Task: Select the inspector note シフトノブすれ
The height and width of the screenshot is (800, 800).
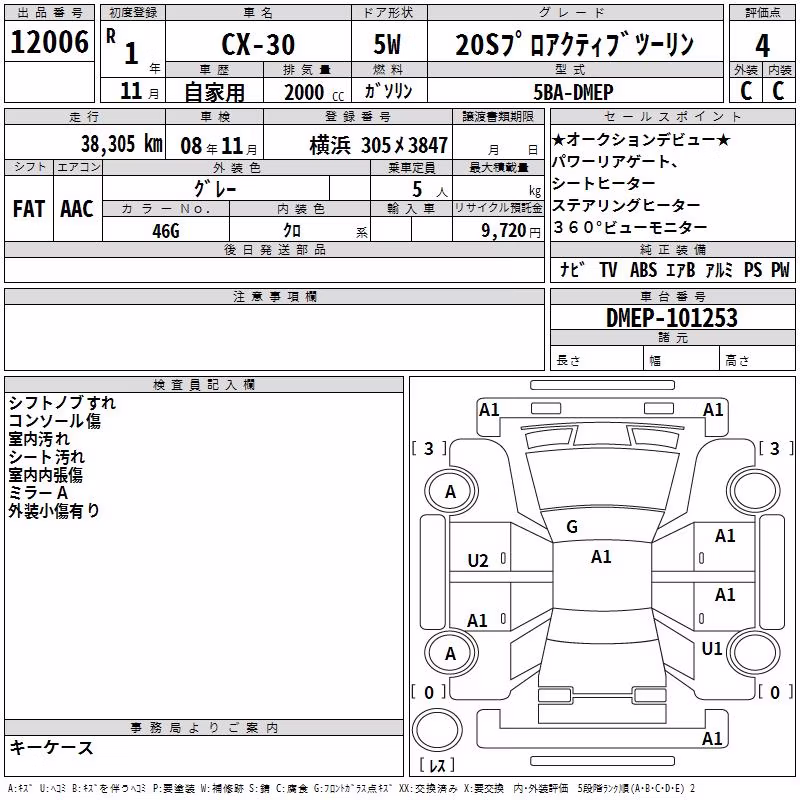Action: (62, 403)
